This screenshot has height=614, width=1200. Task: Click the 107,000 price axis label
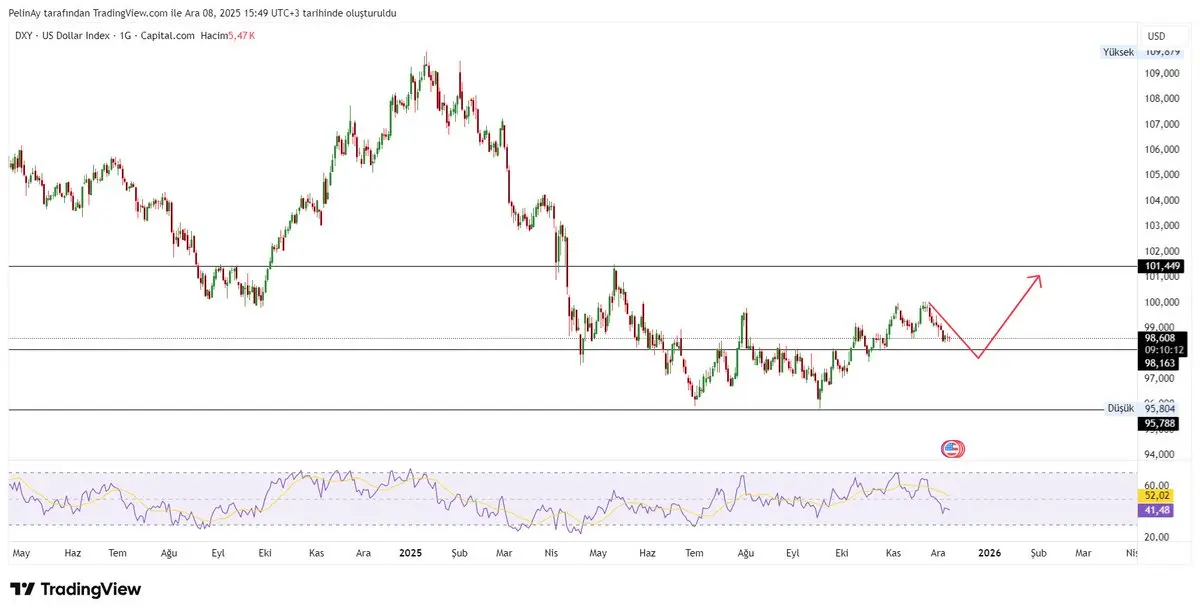(1163, 125)
